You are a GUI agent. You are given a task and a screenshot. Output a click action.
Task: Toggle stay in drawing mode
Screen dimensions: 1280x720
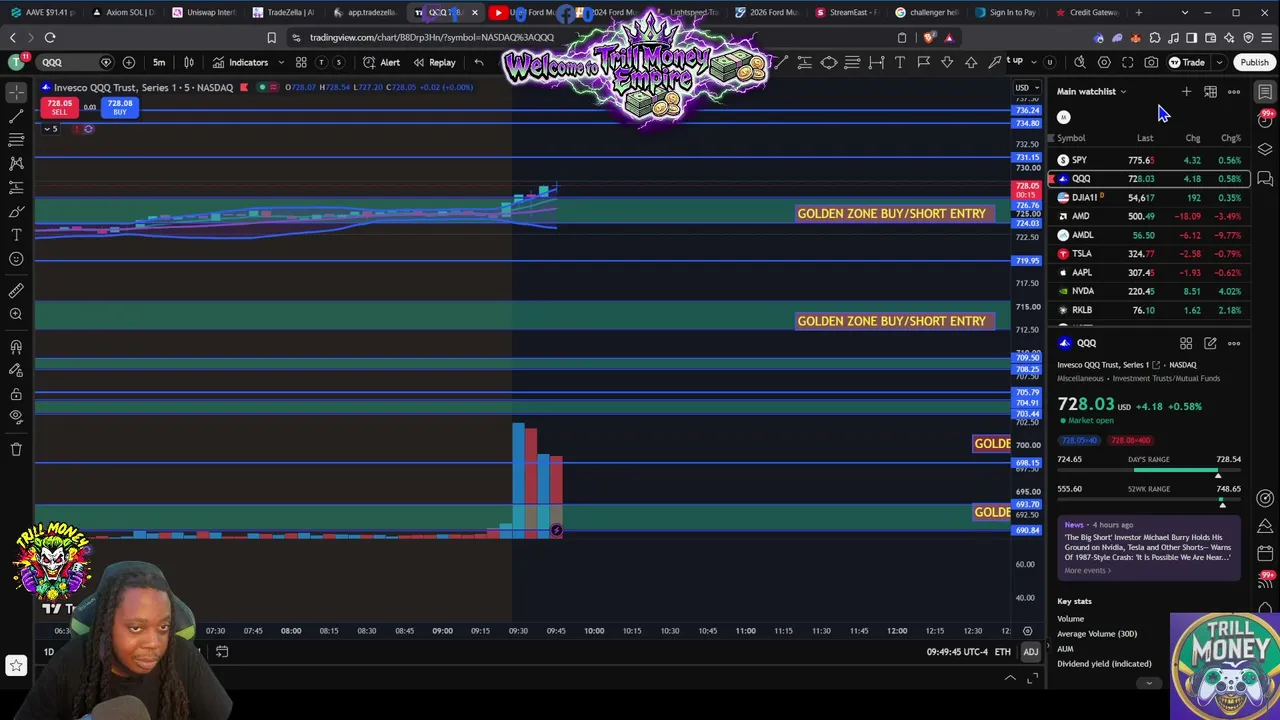point(16,371)
